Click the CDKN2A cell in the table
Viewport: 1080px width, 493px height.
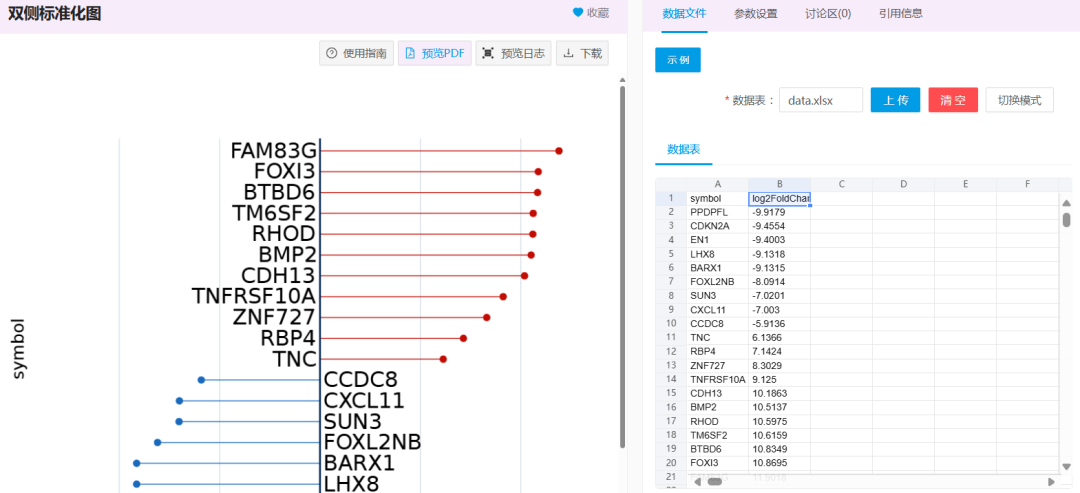[x=717, y=226]
